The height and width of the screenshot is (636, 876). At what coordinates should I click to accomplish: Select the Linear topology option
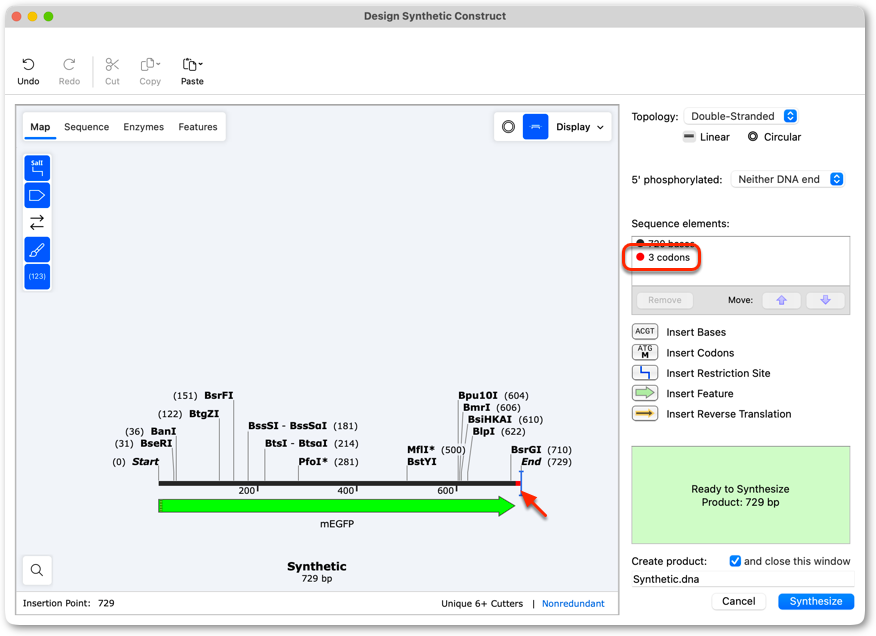[707, 137]
